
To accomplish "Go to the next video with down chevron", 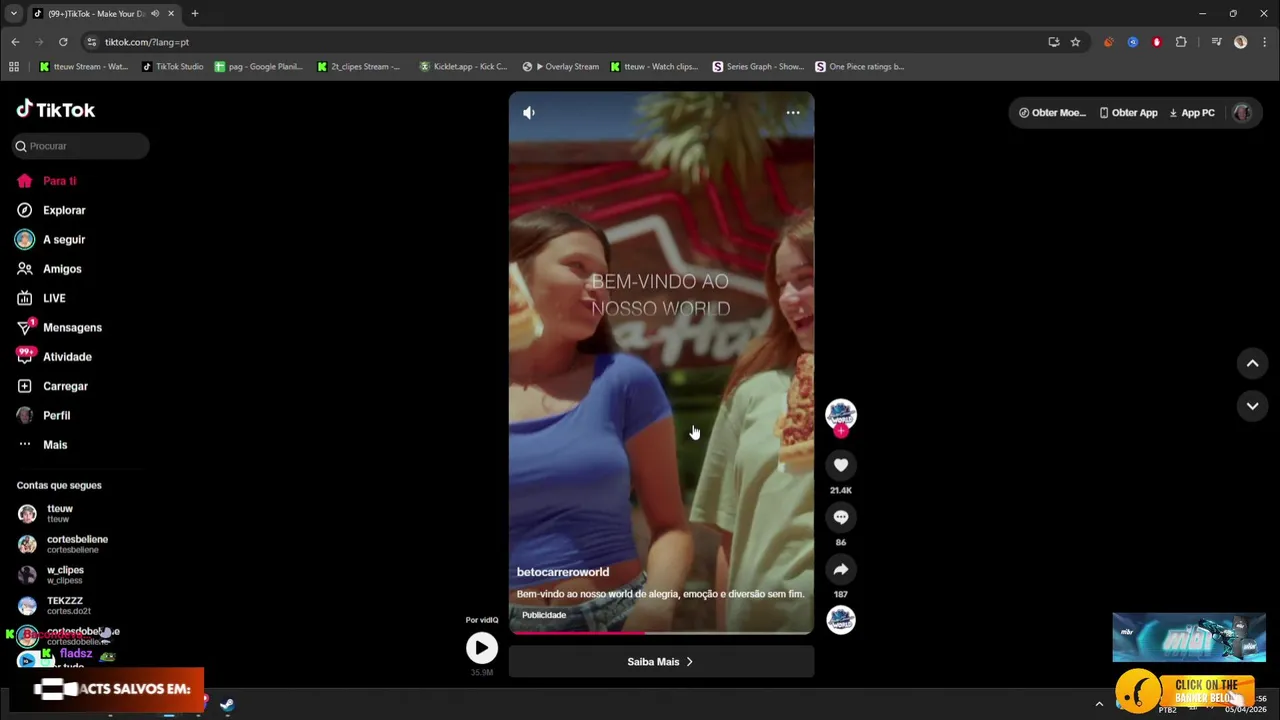I will [x=1252, y=406].
